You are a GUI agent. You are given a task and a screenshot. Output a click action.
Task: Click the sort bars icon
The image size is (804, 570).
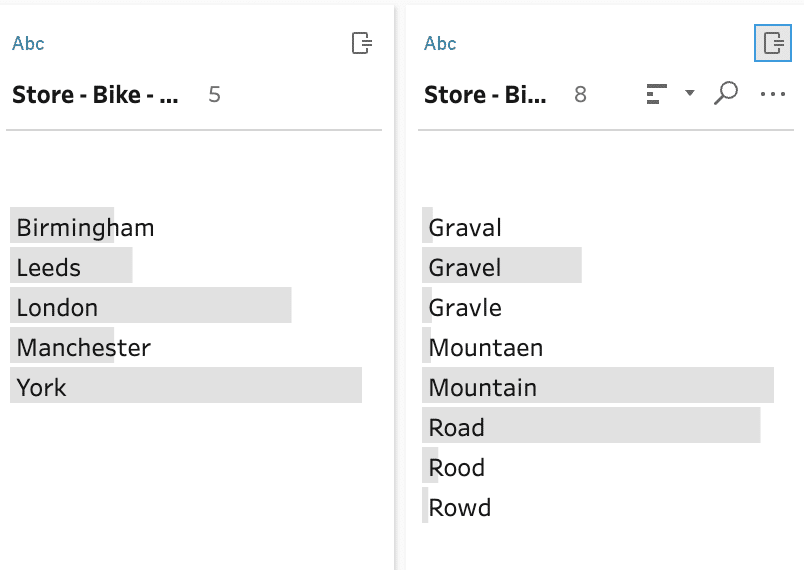pos(656,94)
